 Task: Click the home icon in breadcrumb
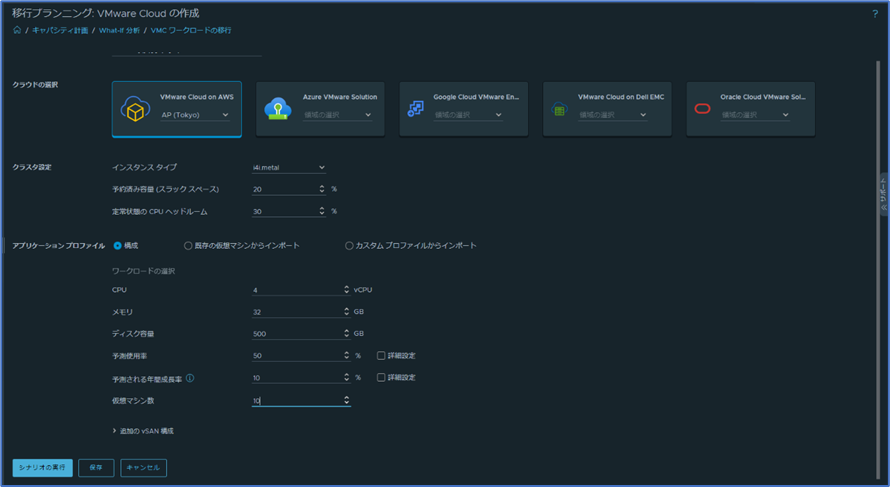click(x=17, y=30)
